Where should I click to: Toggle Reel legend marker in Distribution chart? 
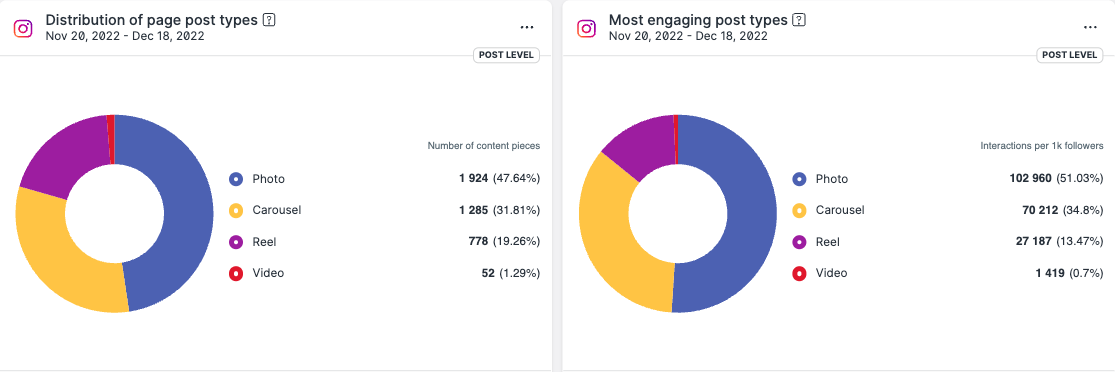click(x=236, y=242)
